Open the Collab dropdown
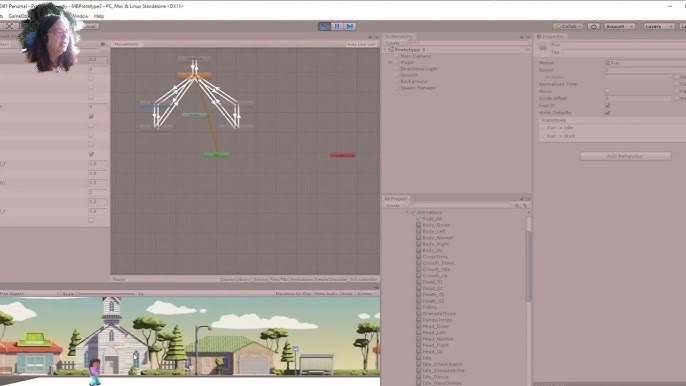686x386 pixels. click(x=568, y=26)
